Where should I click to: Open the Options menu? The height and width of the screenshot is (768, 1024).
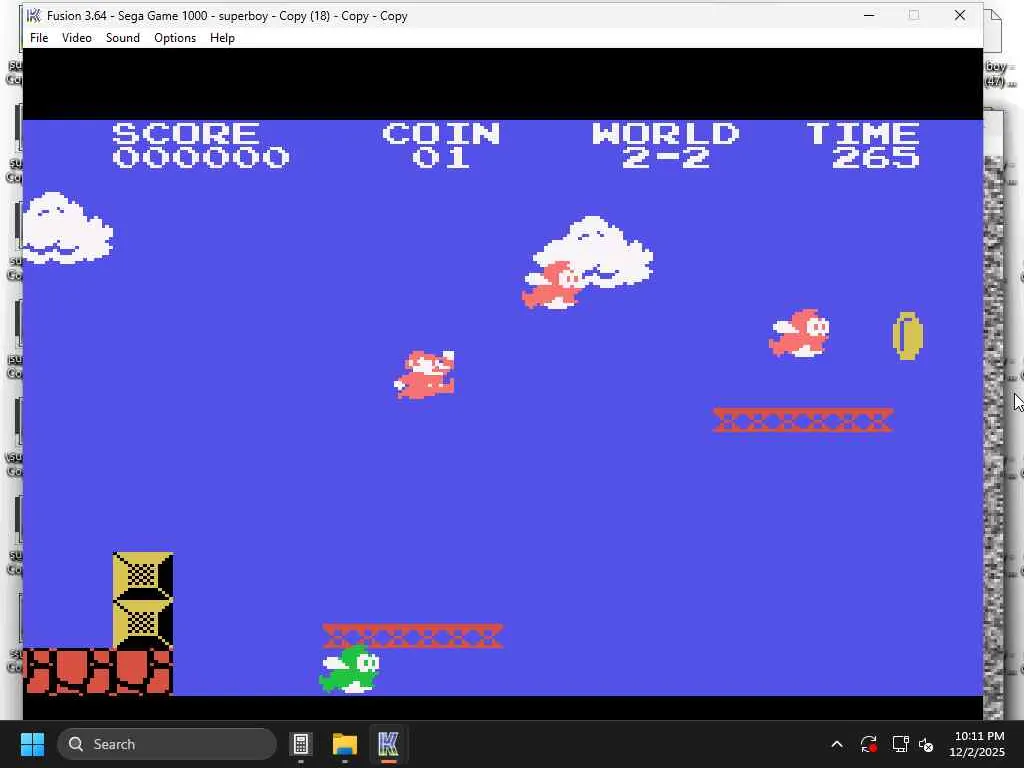(x=175, y=38)
